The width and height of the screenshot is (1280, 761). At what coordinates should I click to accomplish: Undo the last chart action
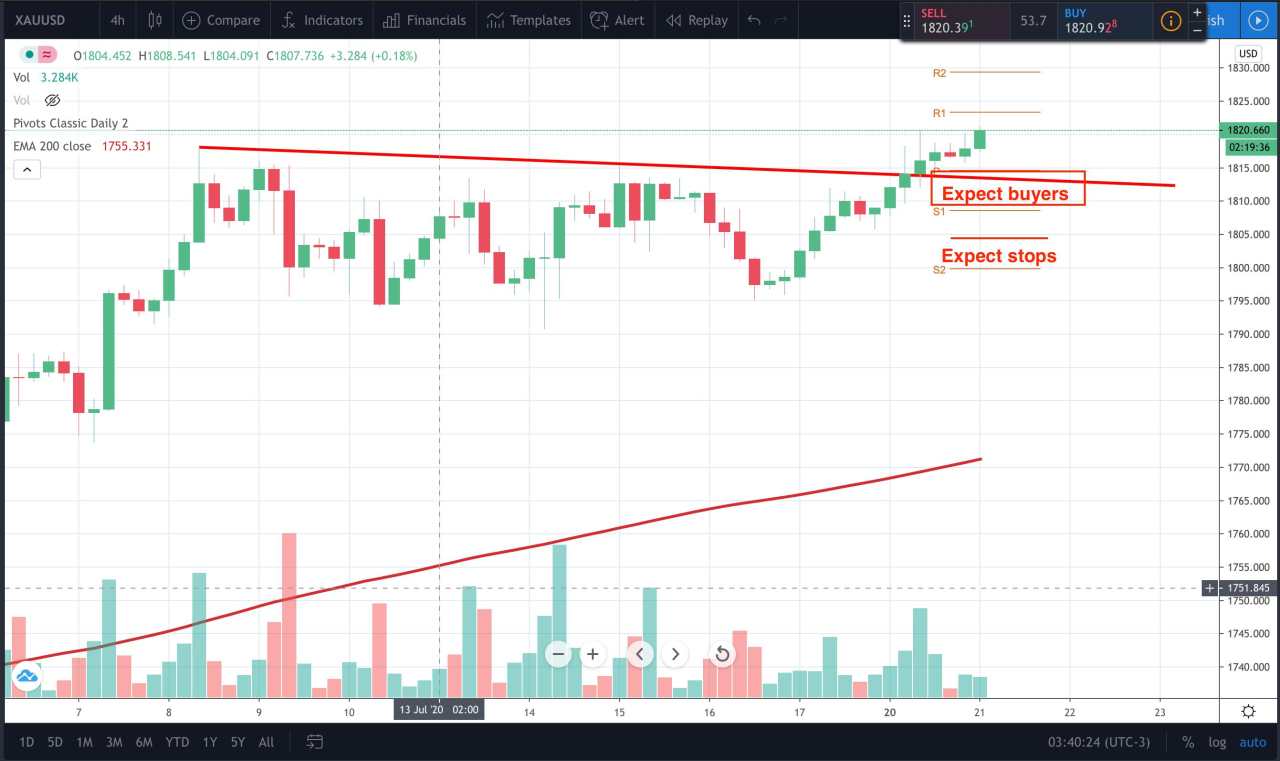(754, 20)
